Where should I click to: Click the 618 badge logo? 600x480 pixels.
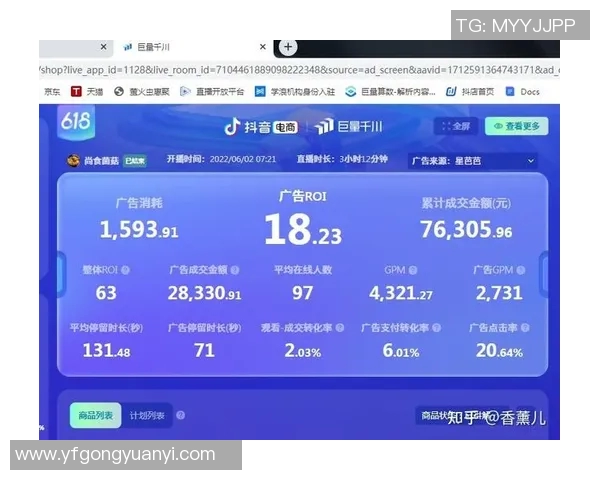coord(76,122)
